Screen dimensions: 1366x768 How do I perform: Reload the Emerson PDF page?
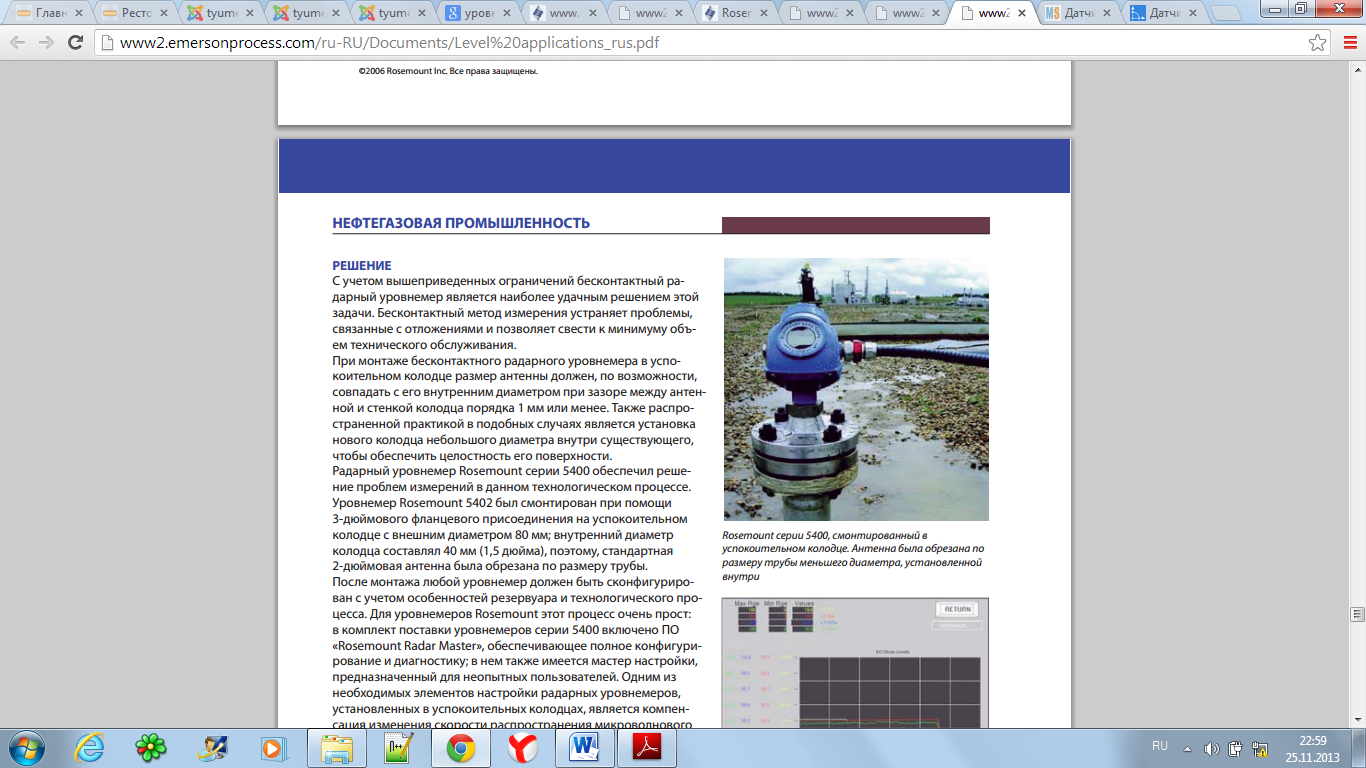tap(75, 43)
